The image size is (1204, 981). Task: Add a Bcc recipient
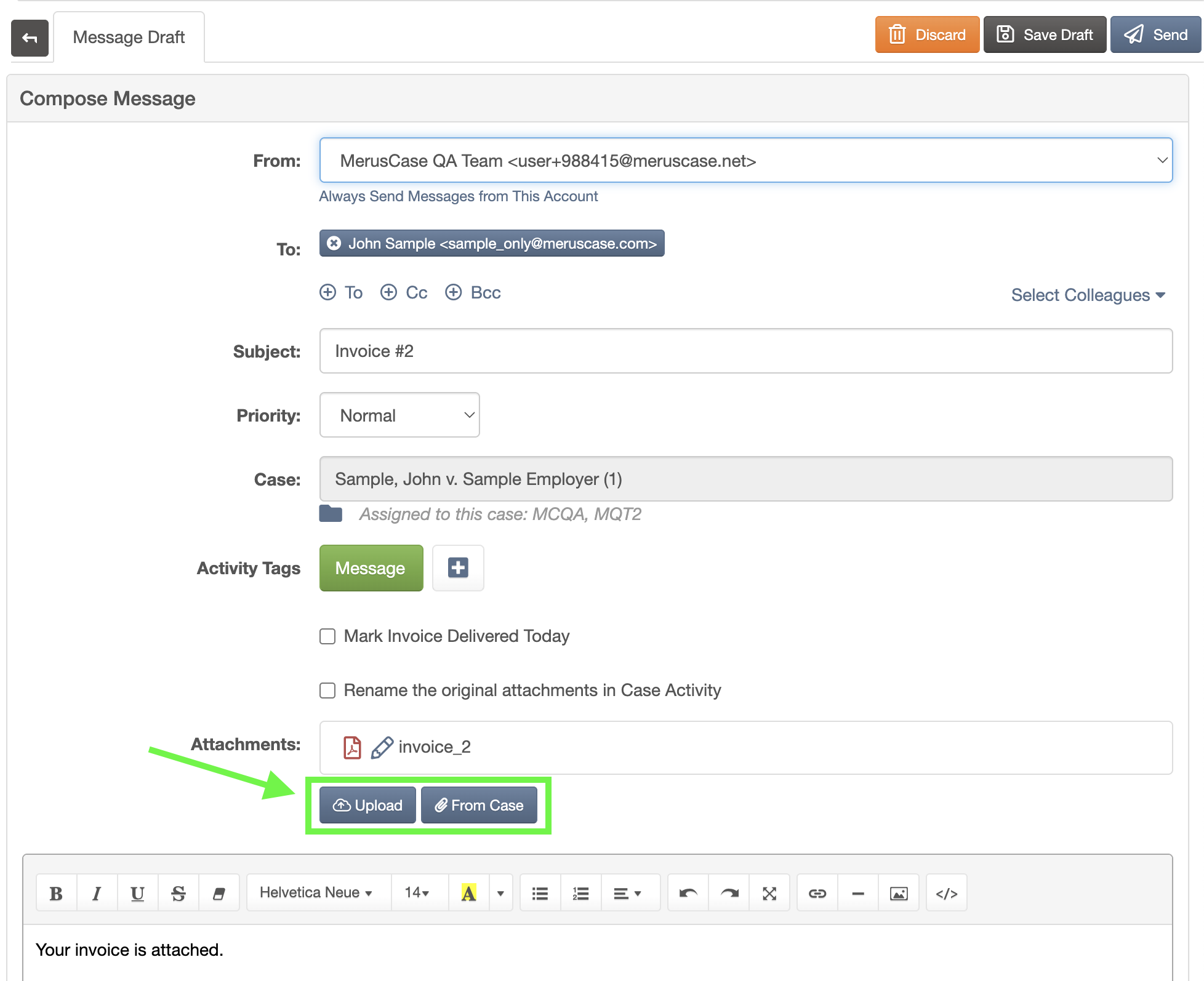(x=473, y=292)
